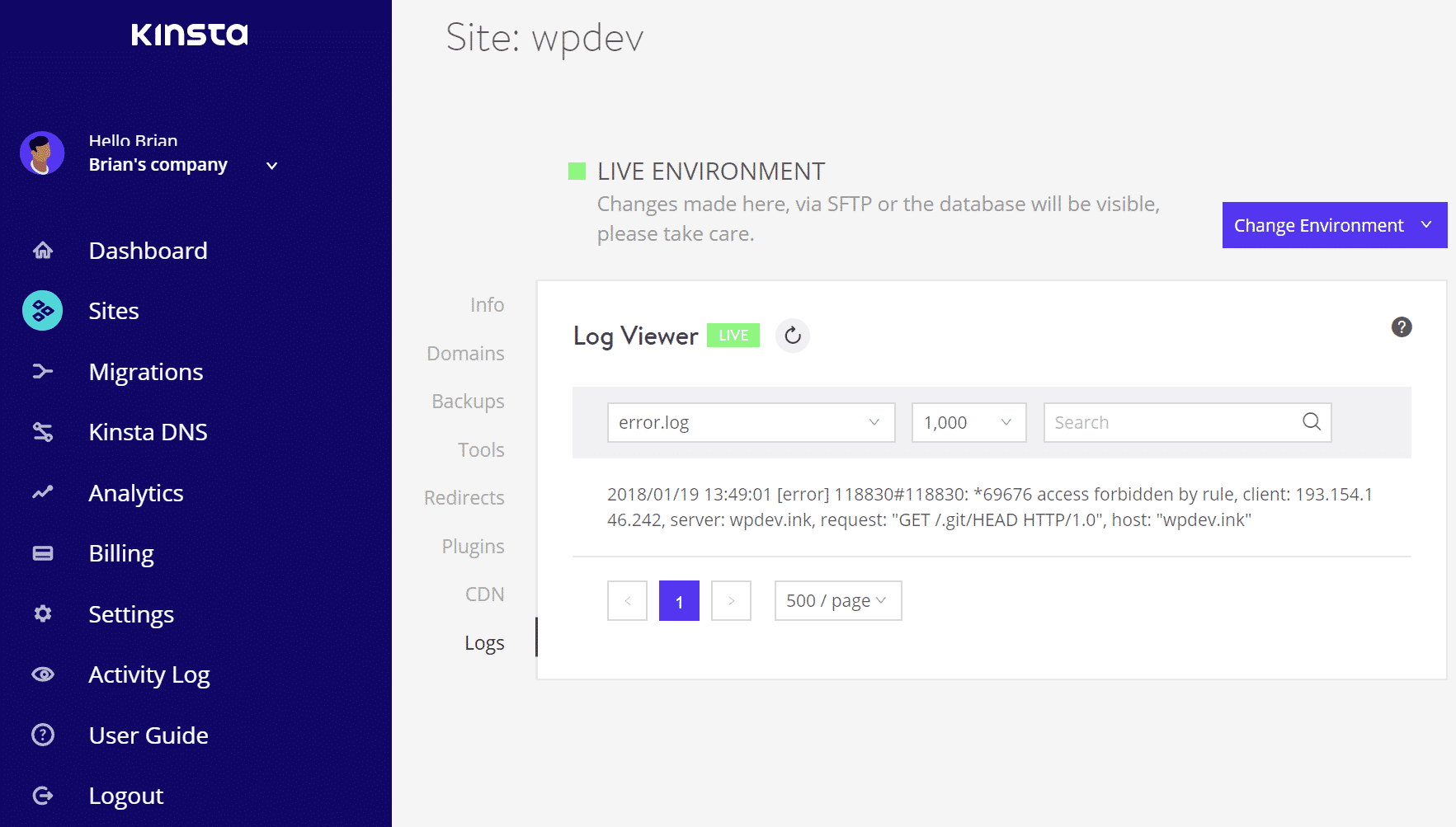This screenshot has height=827, width=1456.
Task: Open the Dashboard menu item
Action: [x=148, y=251]
